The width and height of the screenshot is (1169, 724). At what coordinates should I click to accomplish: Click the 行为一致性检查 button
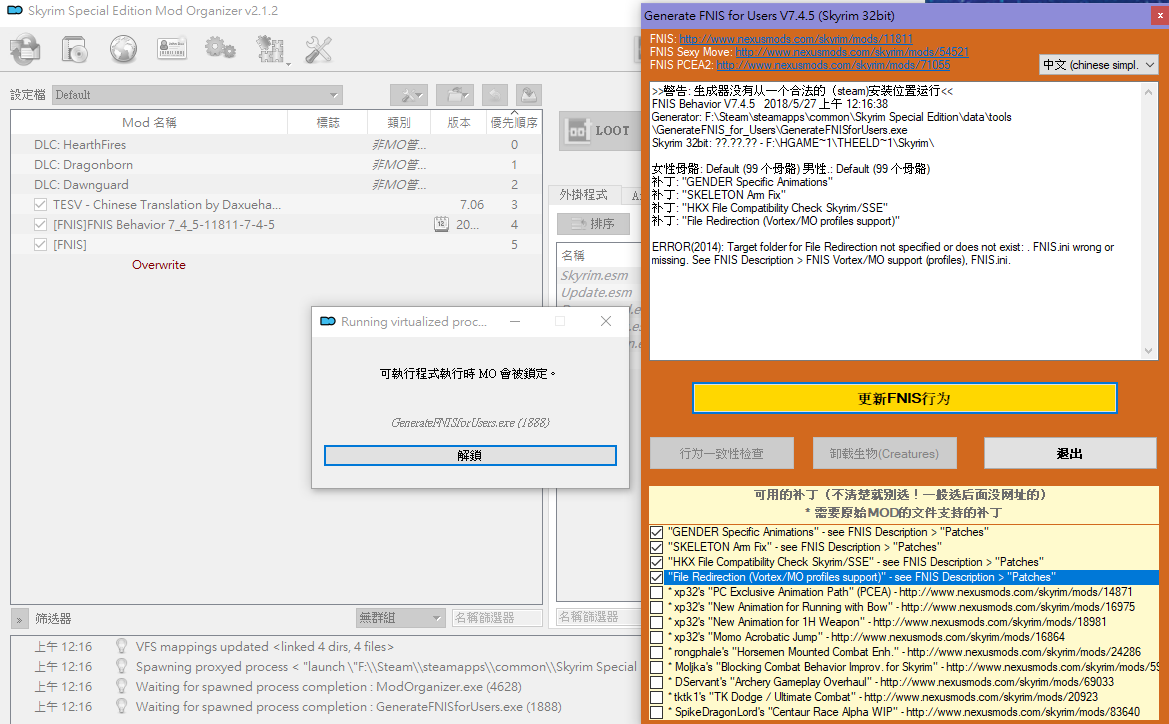click(x=722, y=453)
